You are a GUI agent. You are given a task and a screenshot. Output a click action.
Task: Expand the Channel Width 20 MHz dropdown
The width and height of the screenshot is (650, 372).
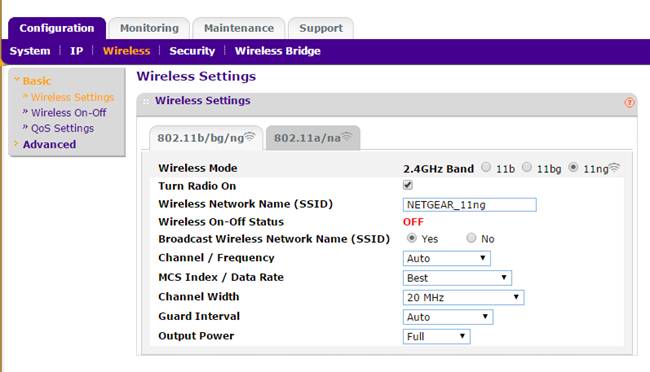point(463,297)
